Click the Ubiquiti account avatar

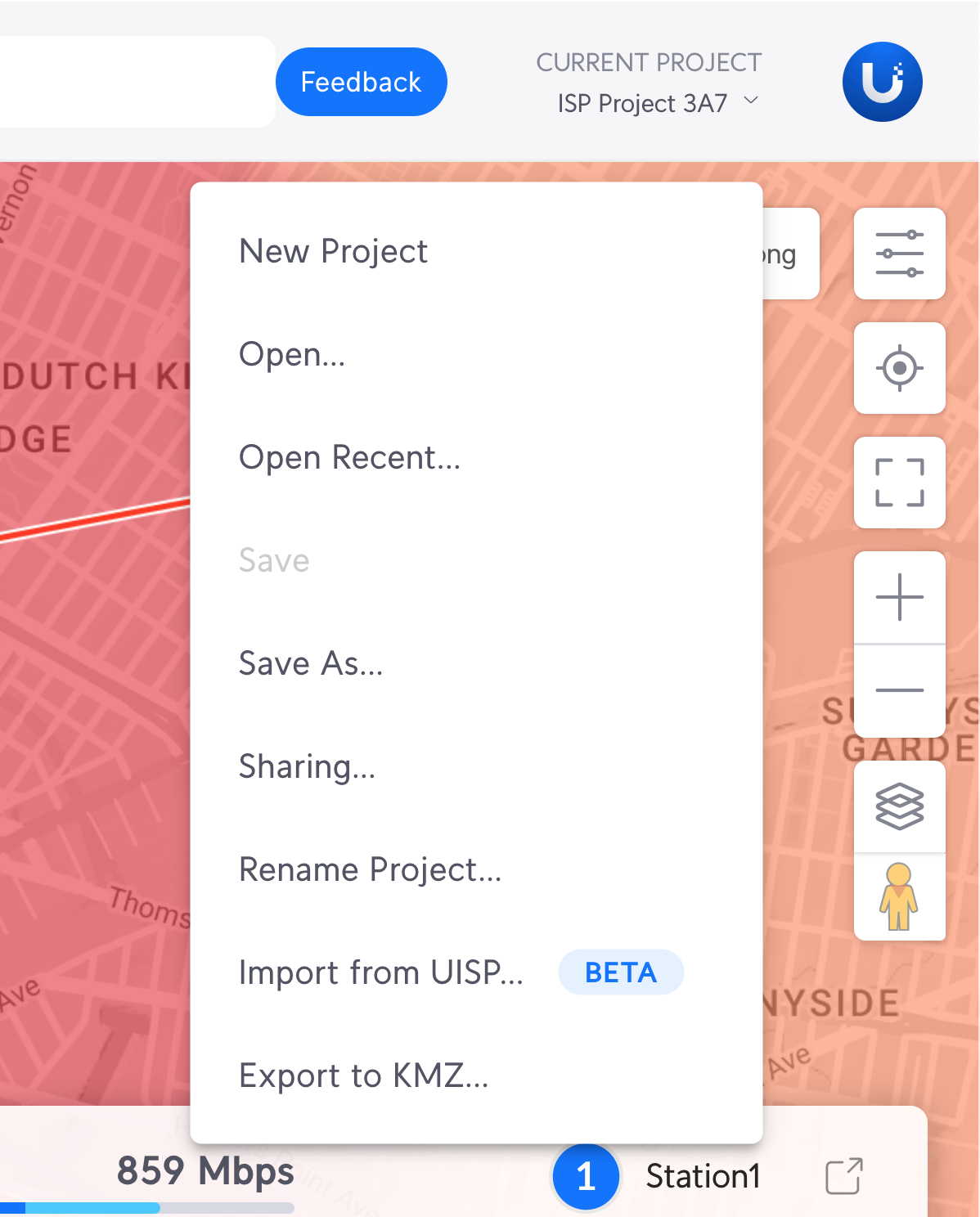tap(882, 82)
